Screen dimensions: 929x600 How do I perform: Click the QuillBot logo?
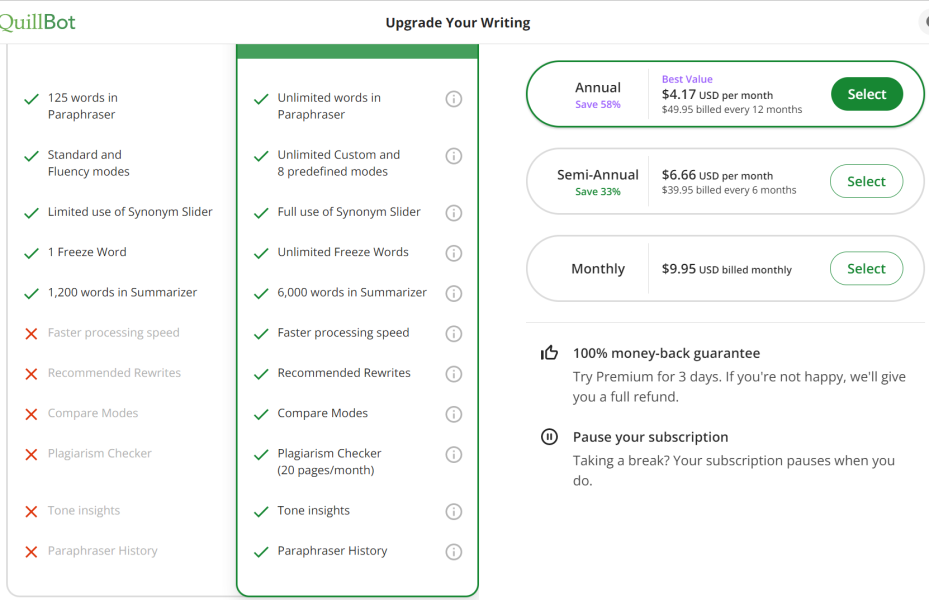click(37, 22)
